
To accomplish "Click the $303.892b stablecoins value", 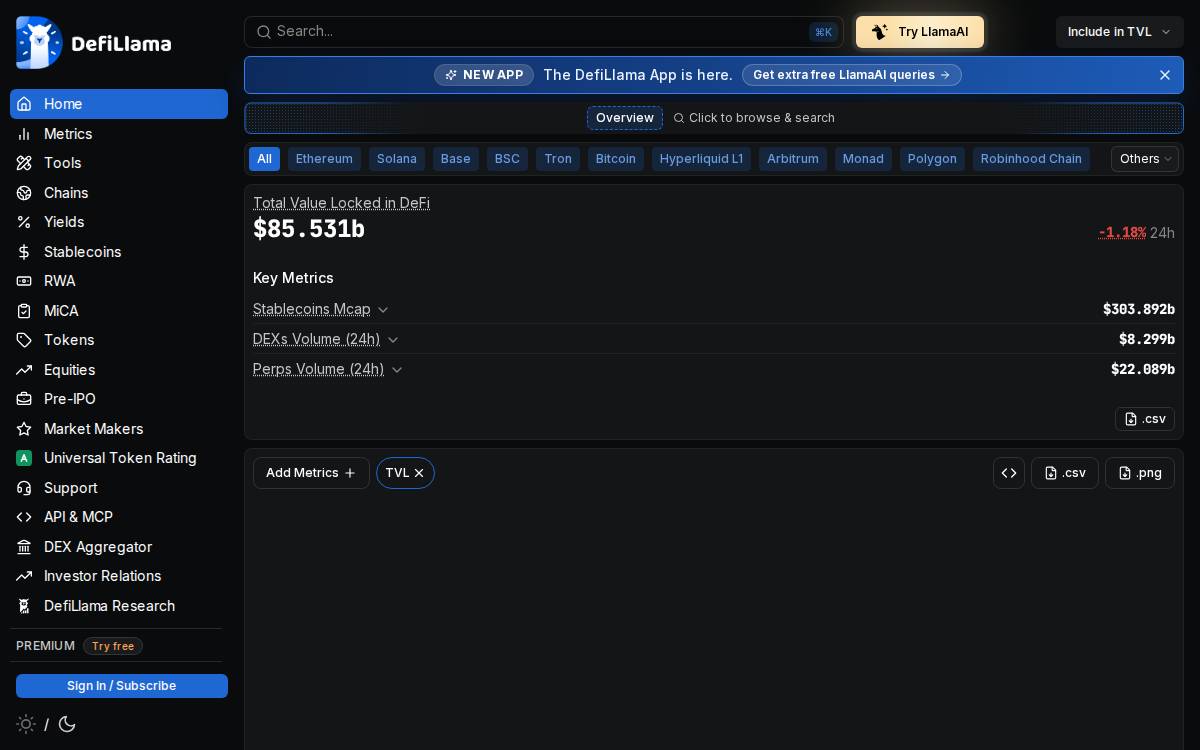I will pos(1139,309).
